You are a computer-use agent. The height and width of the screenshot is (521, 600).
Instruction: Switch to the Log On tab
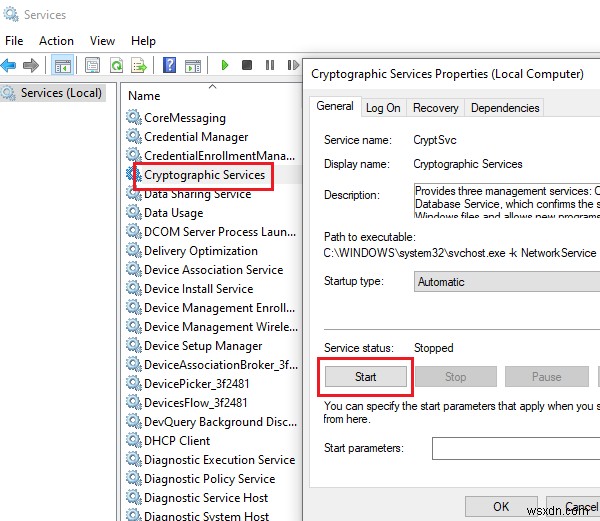[383, 108]
